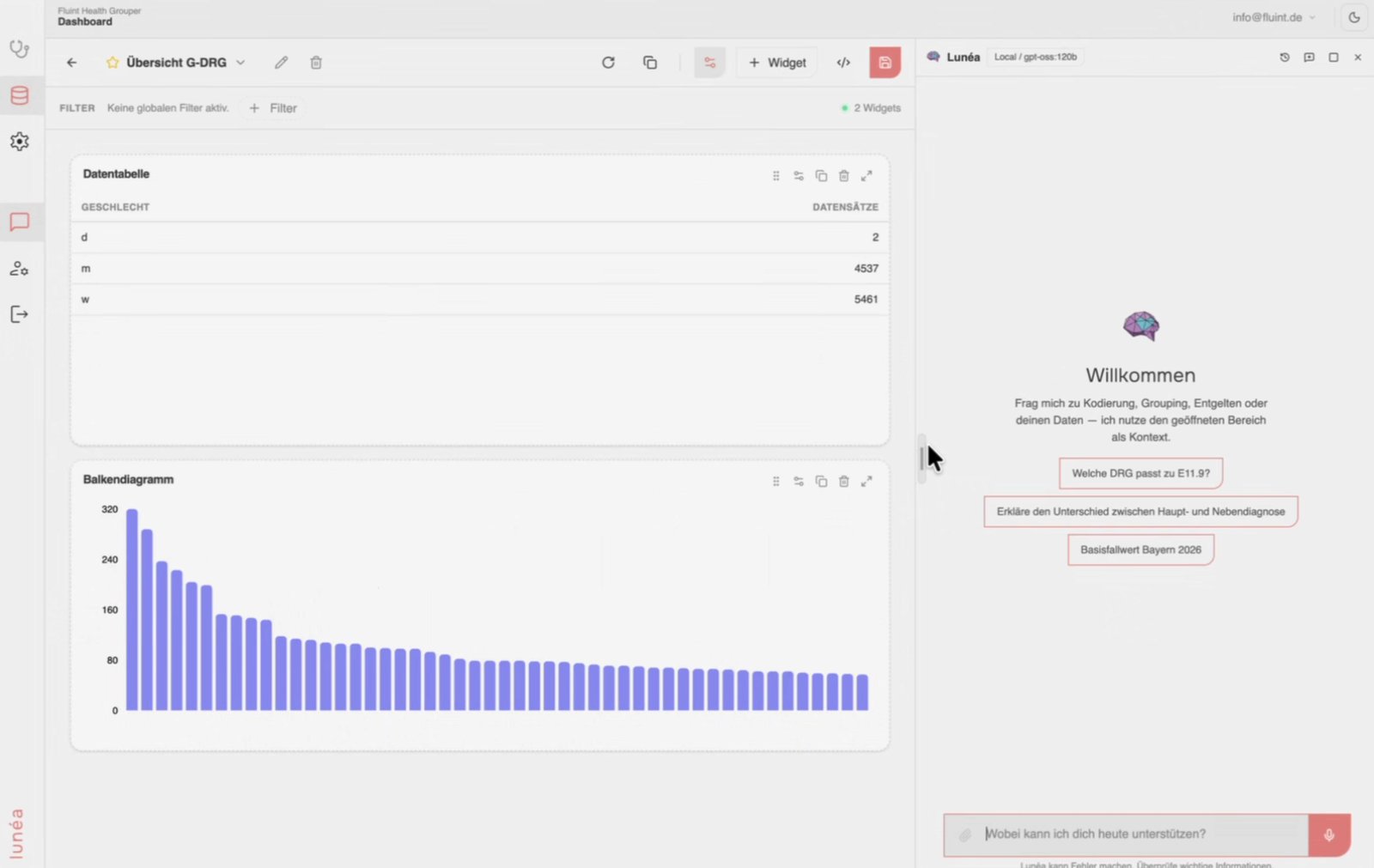The image size is (1374, 868).
Task: Open Datentabelle widget settings sliders
Action: [x=799, y=176]
